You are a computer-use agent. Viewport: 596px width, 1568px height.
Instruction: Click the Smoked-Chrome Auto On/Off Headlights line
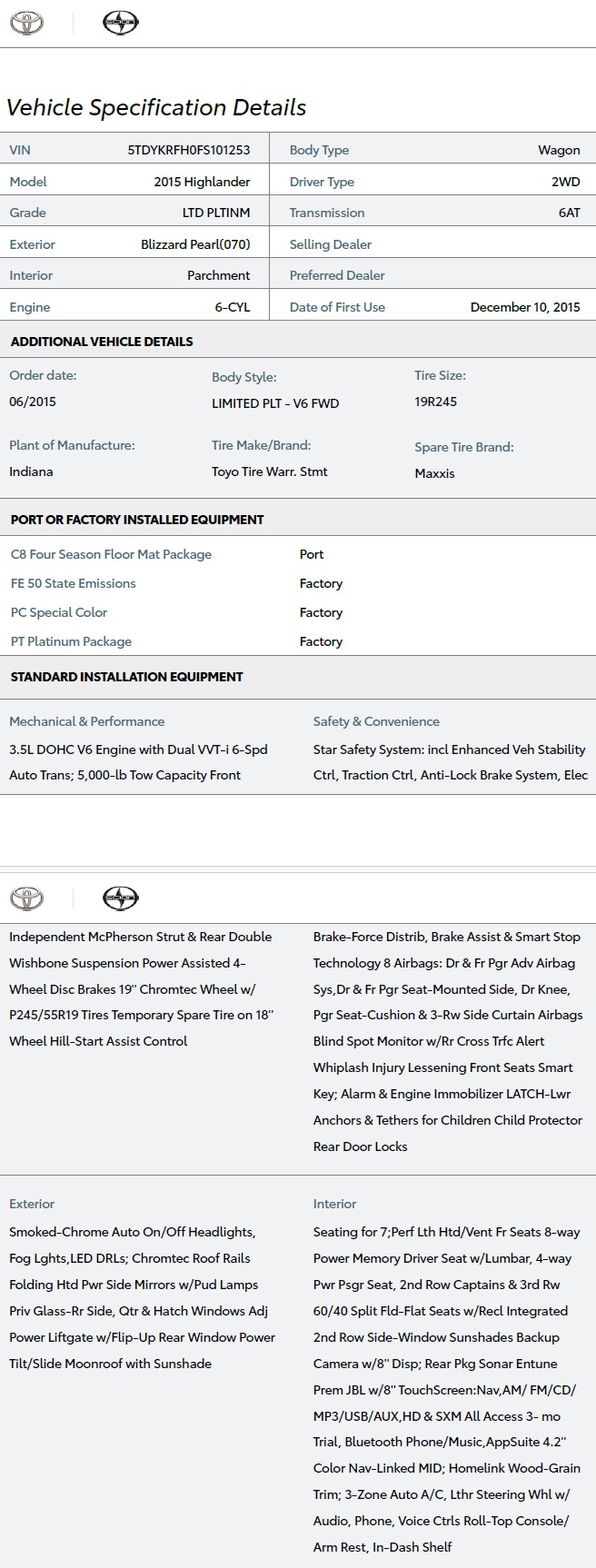(x=133, y=1232)
